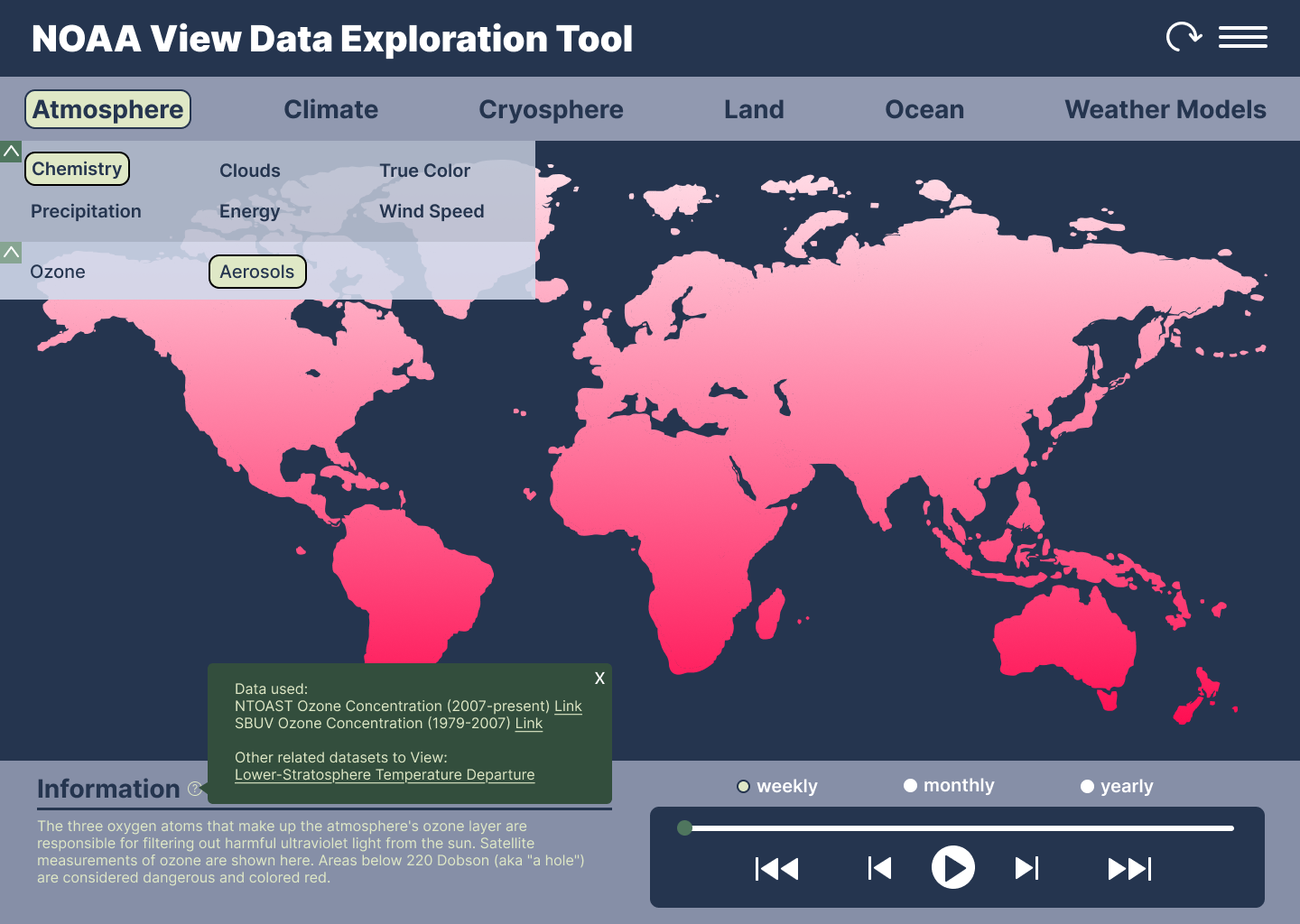This screenshot has width=1300, height=924.
Task: Close the data info popup with X
Action: click(599, 679)
